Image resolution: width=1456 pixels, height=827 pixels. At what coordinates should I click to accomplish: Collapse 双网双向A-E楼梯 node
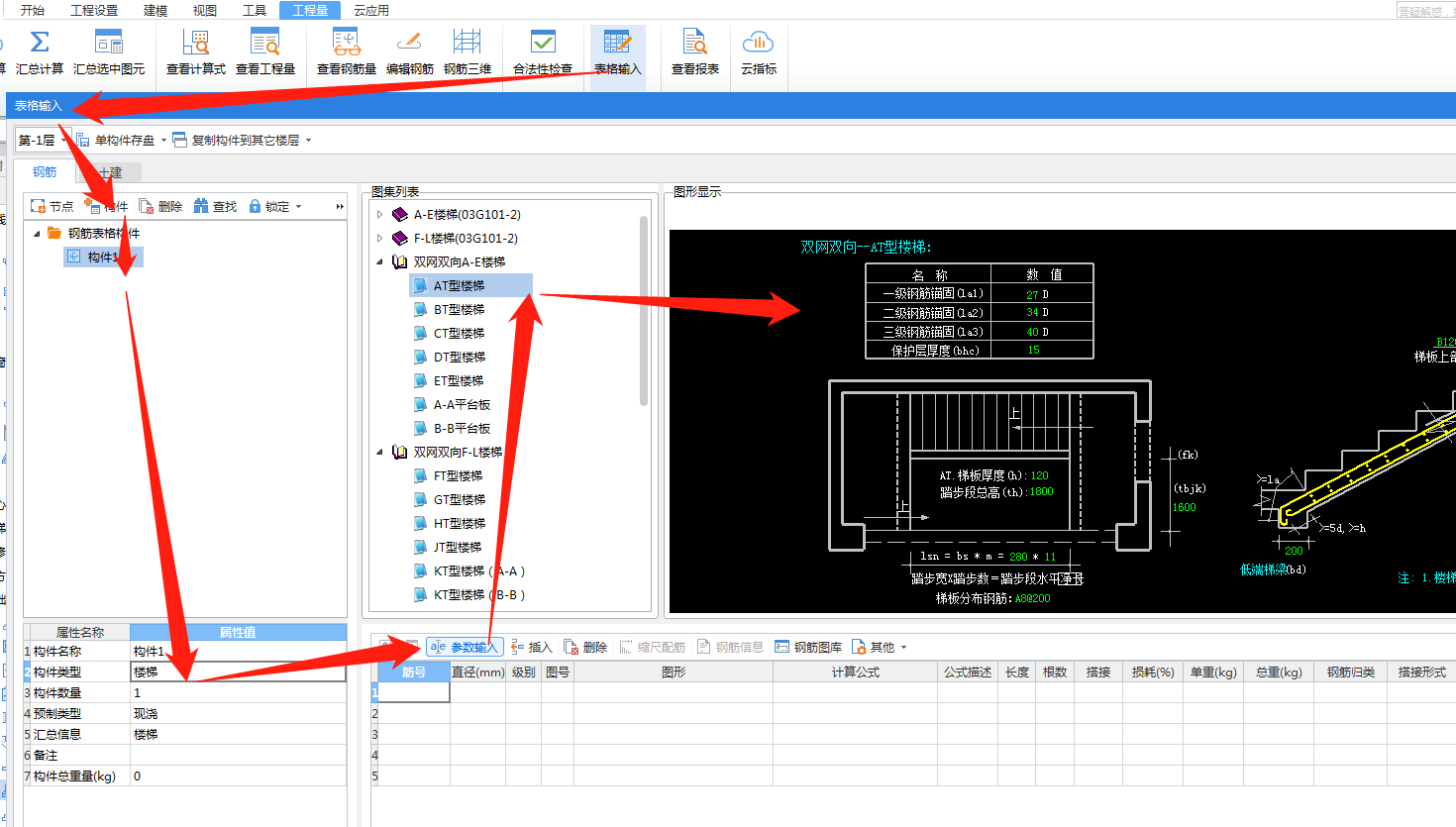click(x=379, y=261)
